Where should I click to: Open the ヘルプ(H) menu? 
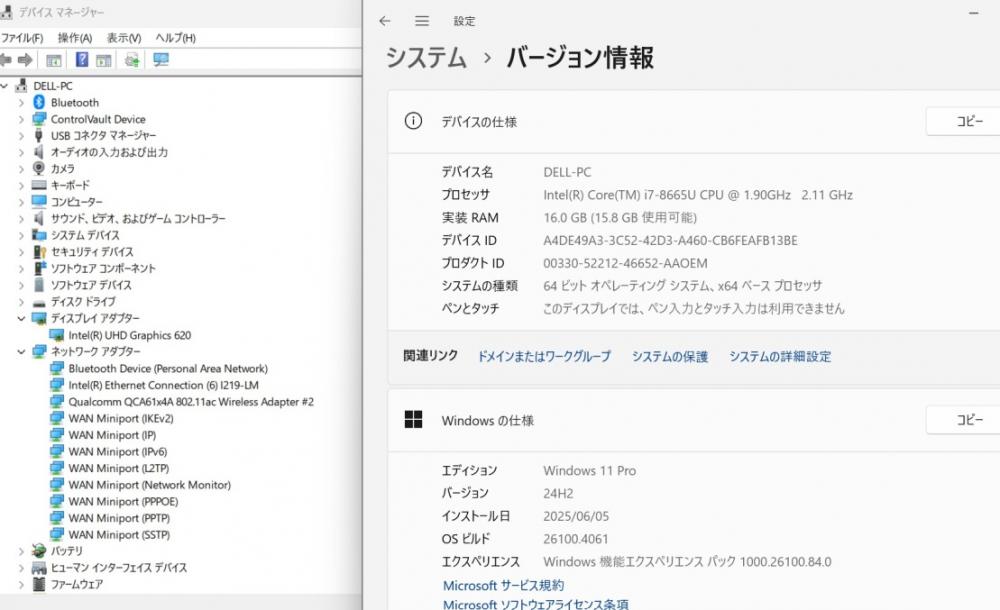pos(175,38)
